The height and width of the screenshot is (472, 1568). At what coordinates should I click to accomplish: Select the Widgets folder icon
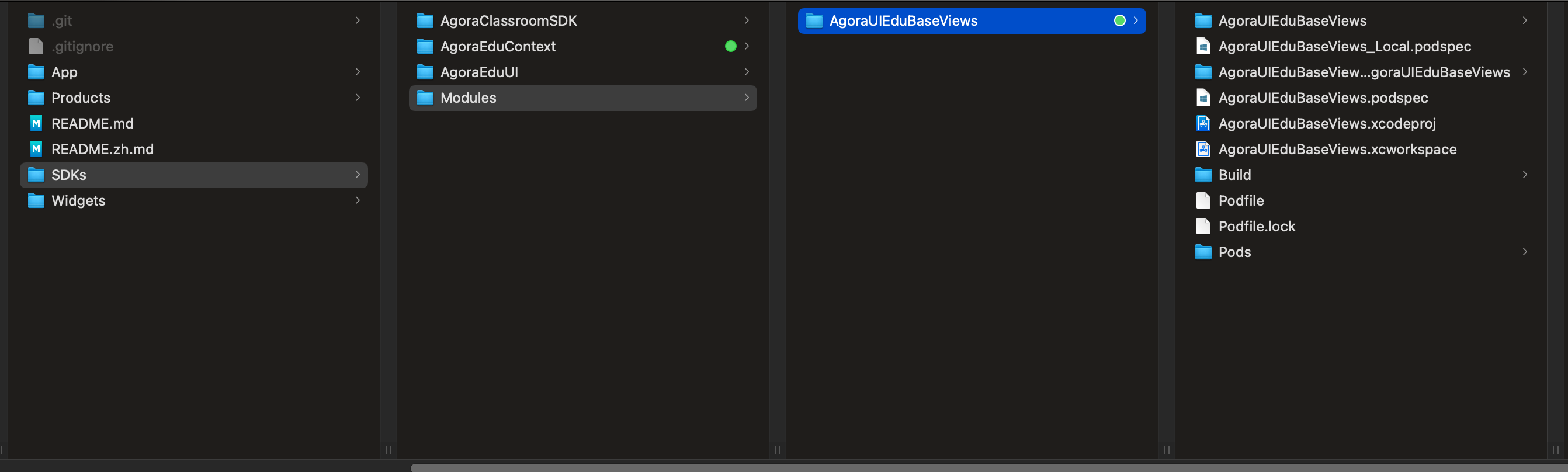point(37,200)
